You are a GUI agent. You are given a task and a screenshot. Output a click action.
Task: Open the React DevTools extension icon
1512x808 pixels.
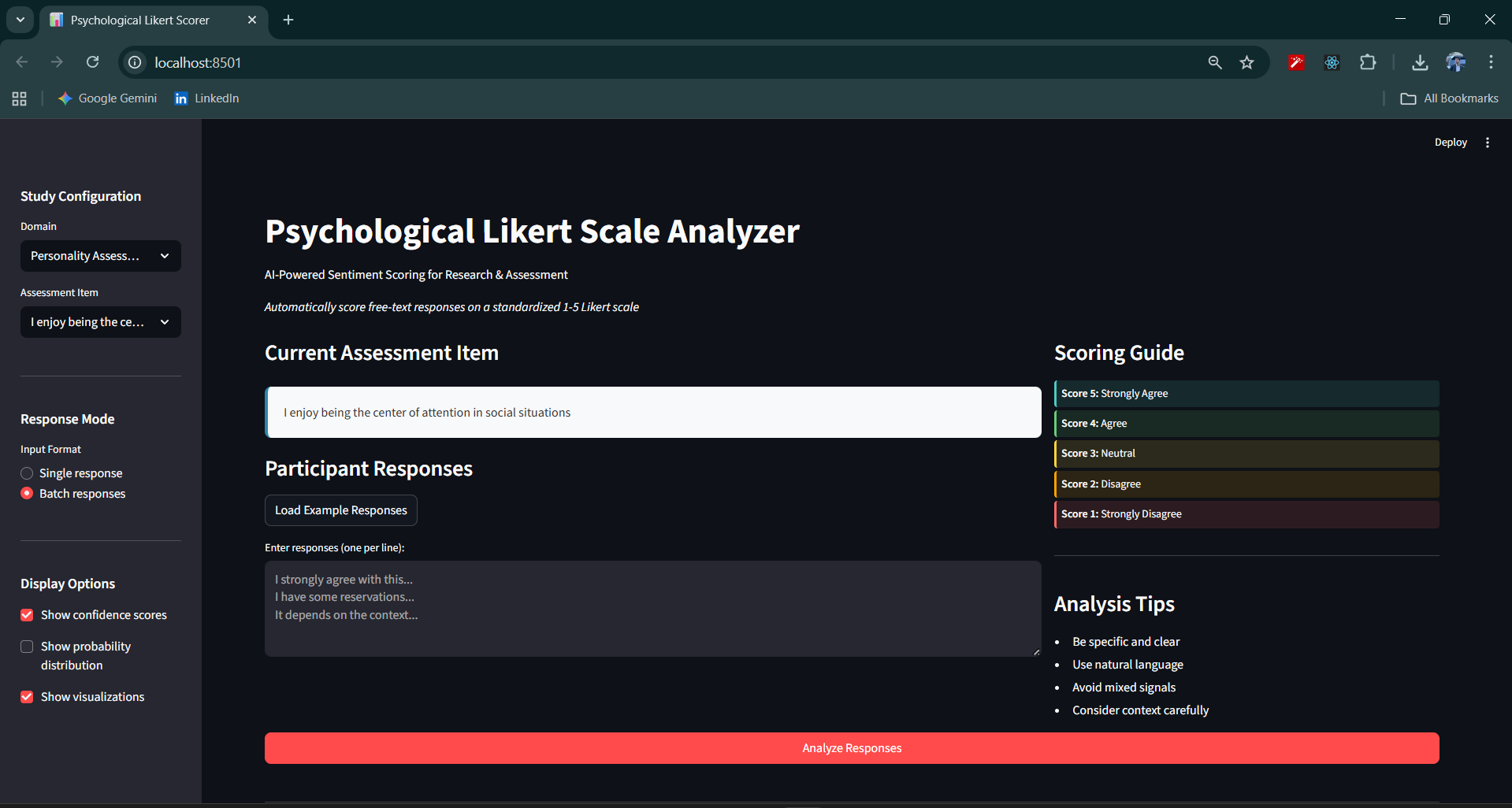pyautogui.click(x=1332, y=62)
